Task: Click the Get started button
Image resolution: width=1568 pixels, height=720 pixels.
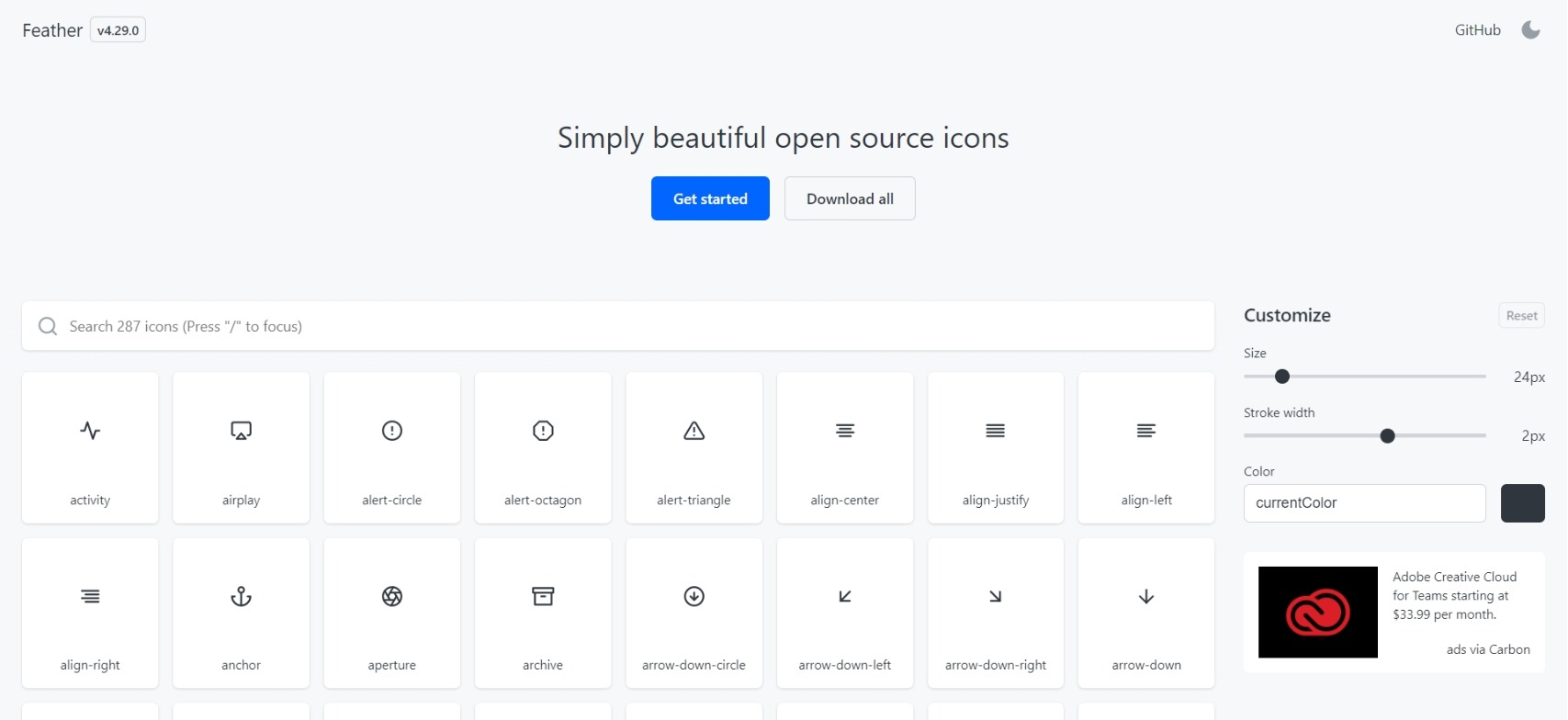Action: [x=710, y=198]
